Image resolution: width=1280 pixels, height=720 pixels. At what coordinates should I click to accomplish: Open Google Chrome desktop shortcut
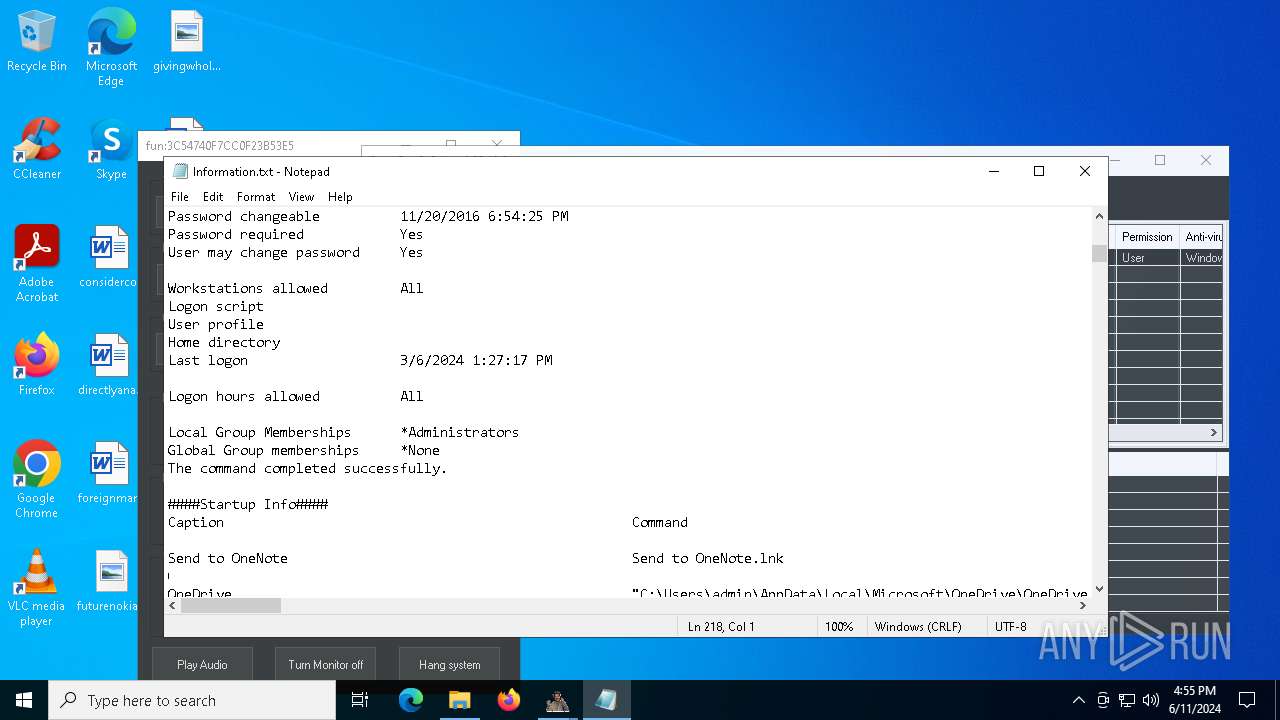(37, 480)
